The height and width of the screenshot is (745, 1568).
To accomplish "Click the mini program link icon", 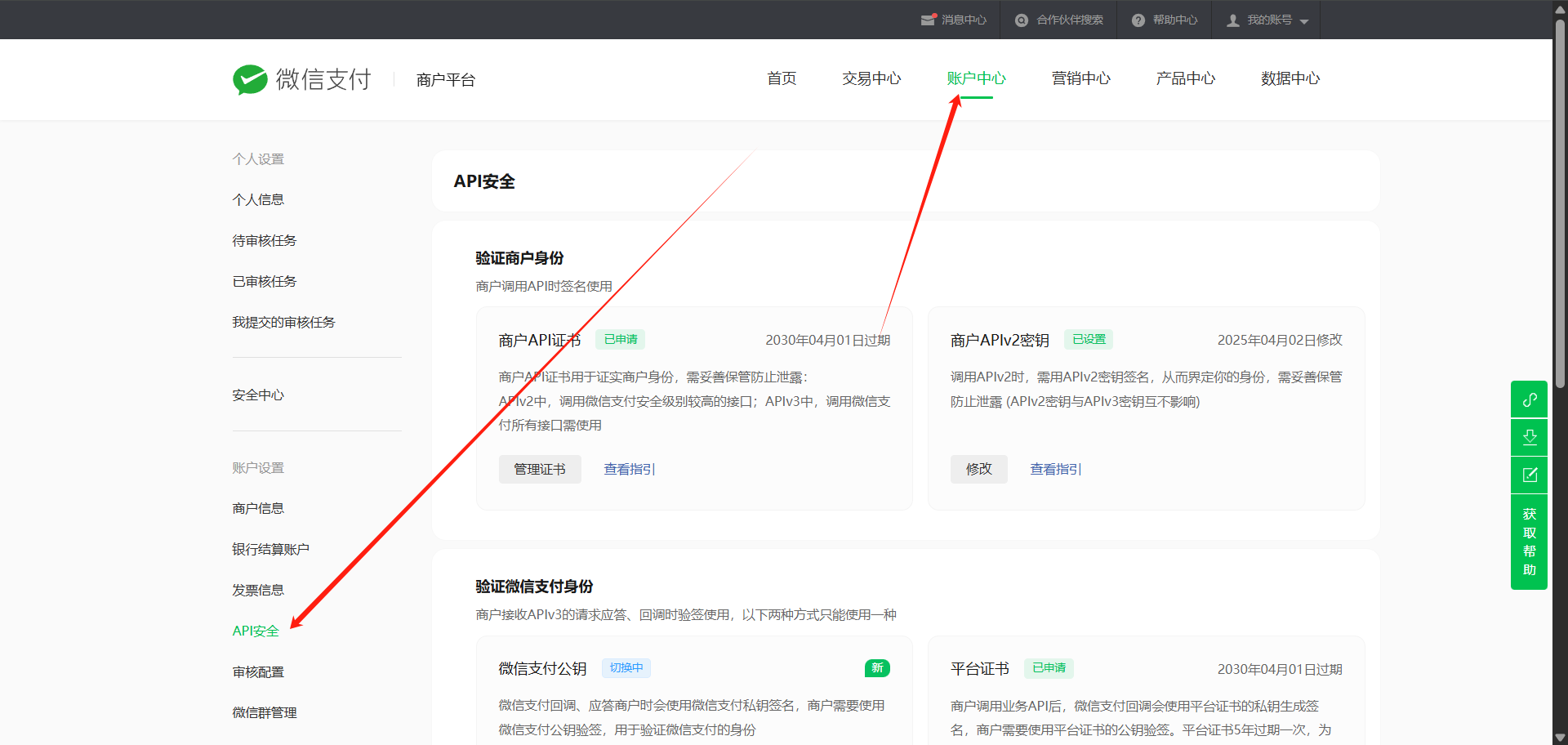I will click(1529, 399).
